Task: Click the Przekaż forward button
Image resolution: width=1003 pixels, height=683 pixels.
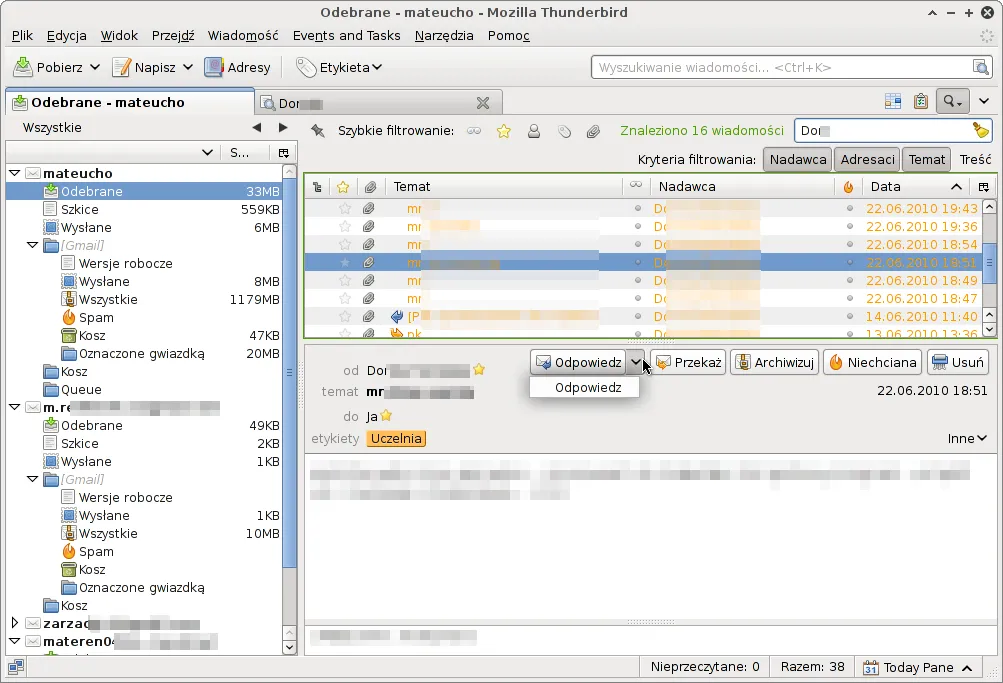Action: pyautogui.click(x=688, y=363)
